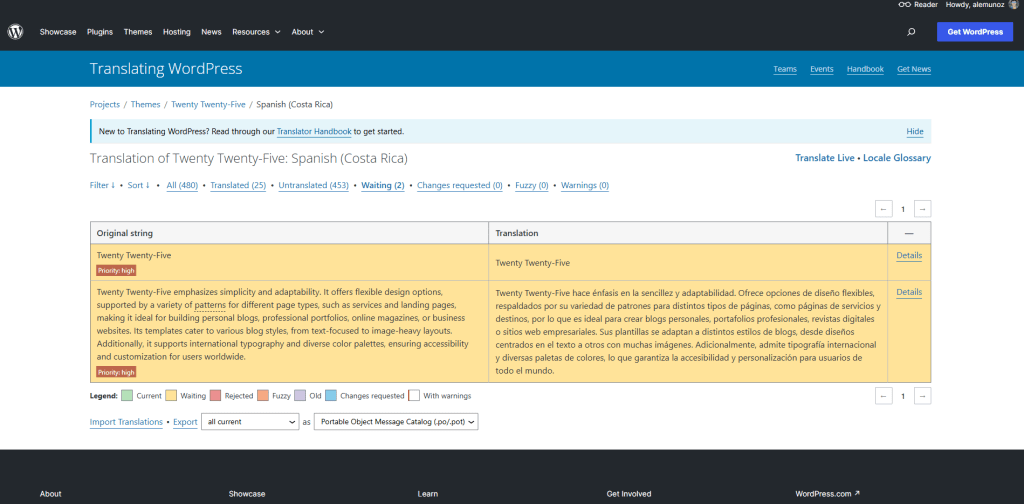Click the dash header in actions column

pos(909,233)
